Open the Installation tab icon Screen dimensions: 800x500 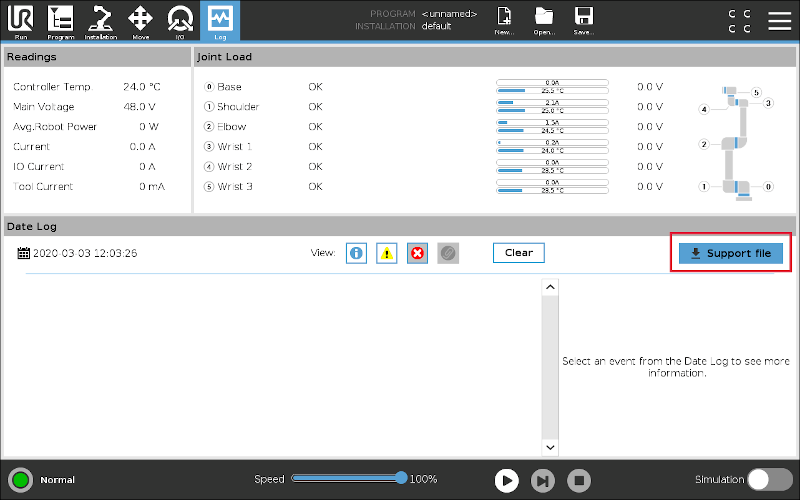pyautogui.click(x=100, y=20)
